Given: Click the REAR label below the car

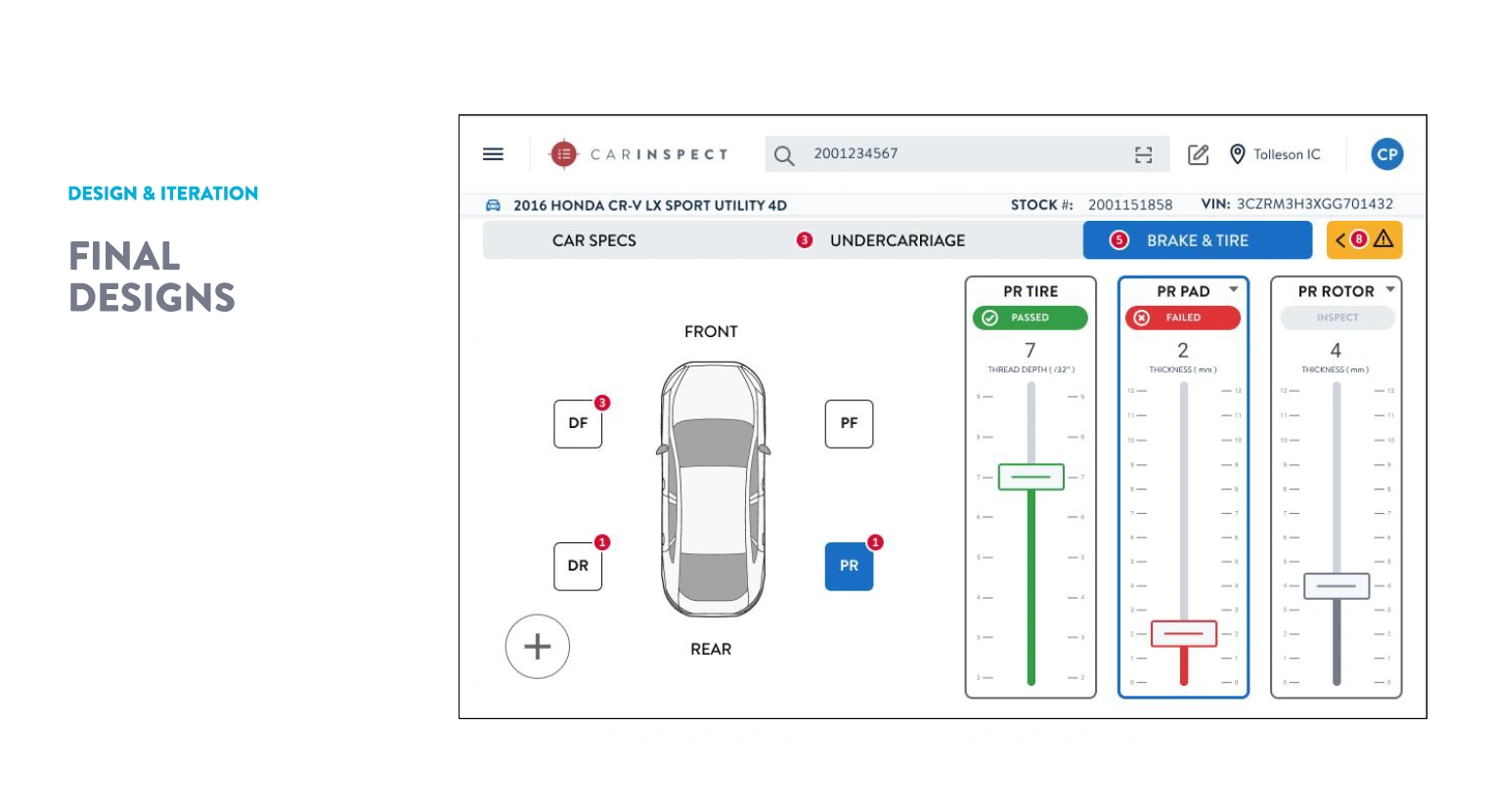Looking at the screenshot, I should tap(711, 650).
